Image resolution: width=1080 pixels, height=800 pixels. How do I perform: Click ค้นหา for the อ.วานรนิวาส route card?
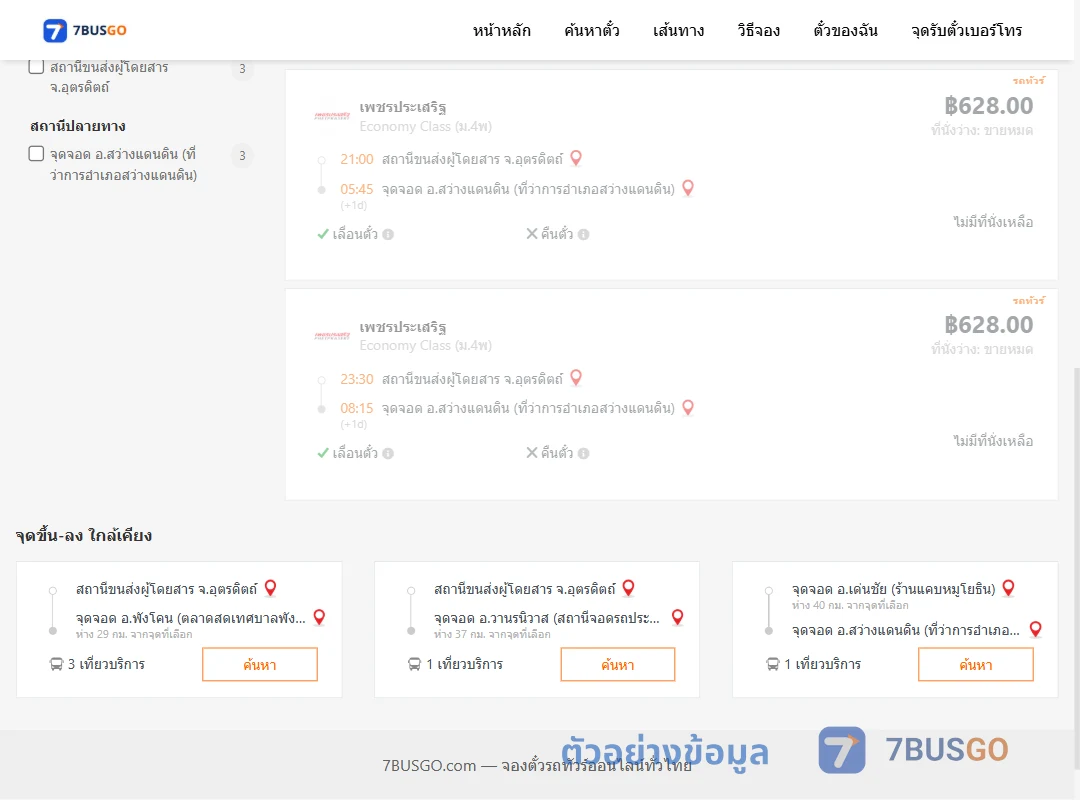point(618,664)
